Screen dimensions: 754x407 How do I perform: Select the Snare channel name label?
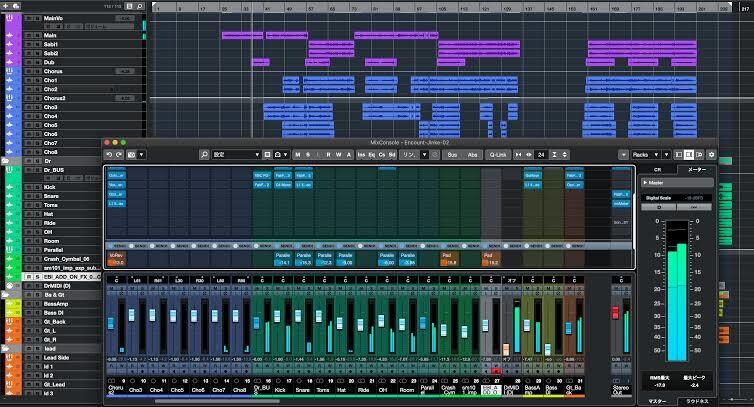pos(302,390)
